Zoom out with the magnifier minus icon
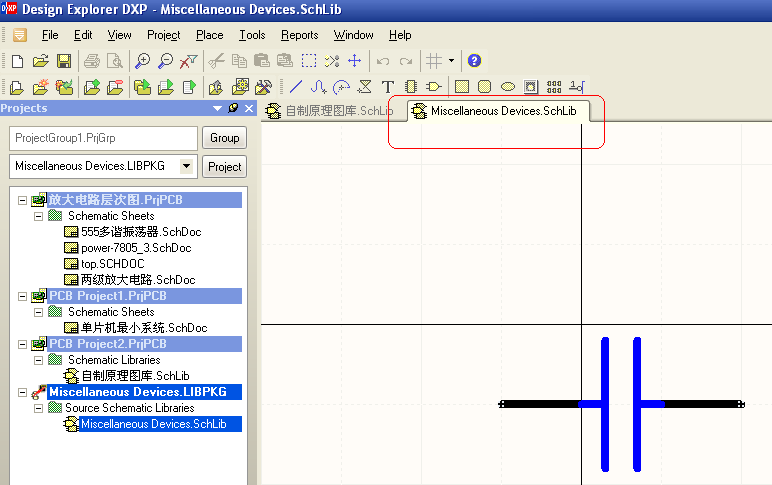 165,61
